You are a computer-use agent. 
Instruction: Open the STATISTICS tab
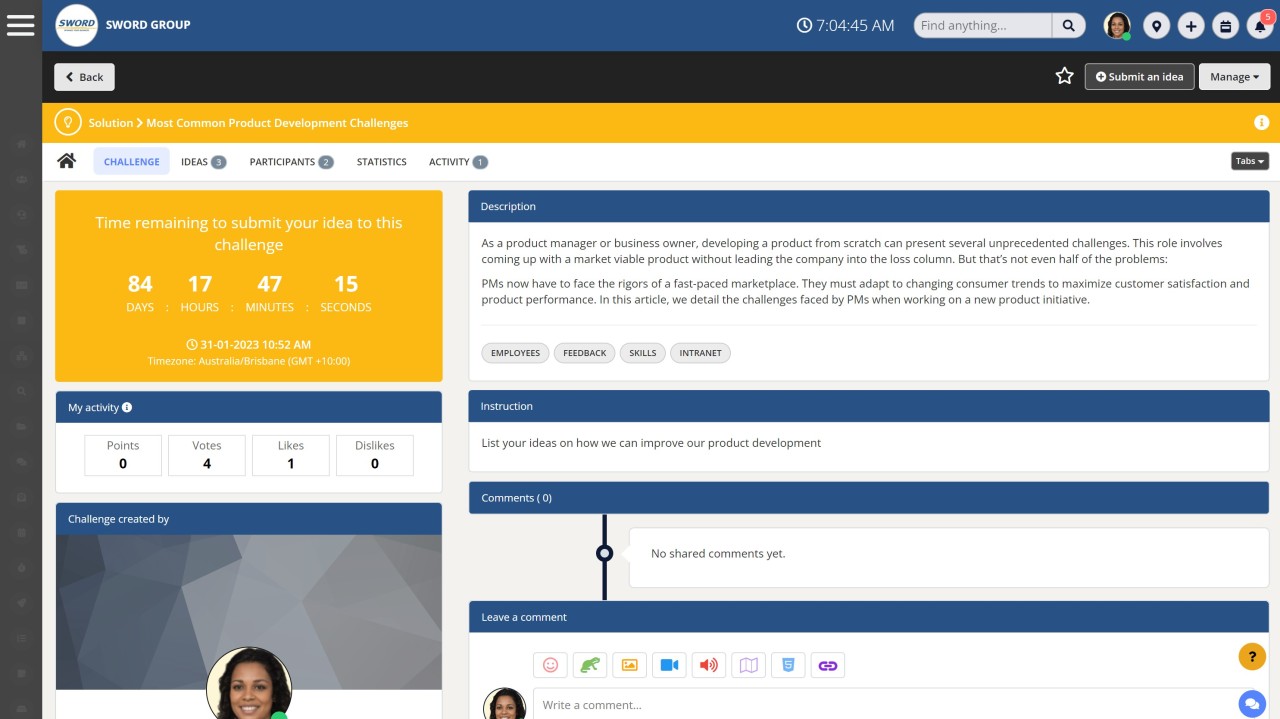(x=381, y=161)
